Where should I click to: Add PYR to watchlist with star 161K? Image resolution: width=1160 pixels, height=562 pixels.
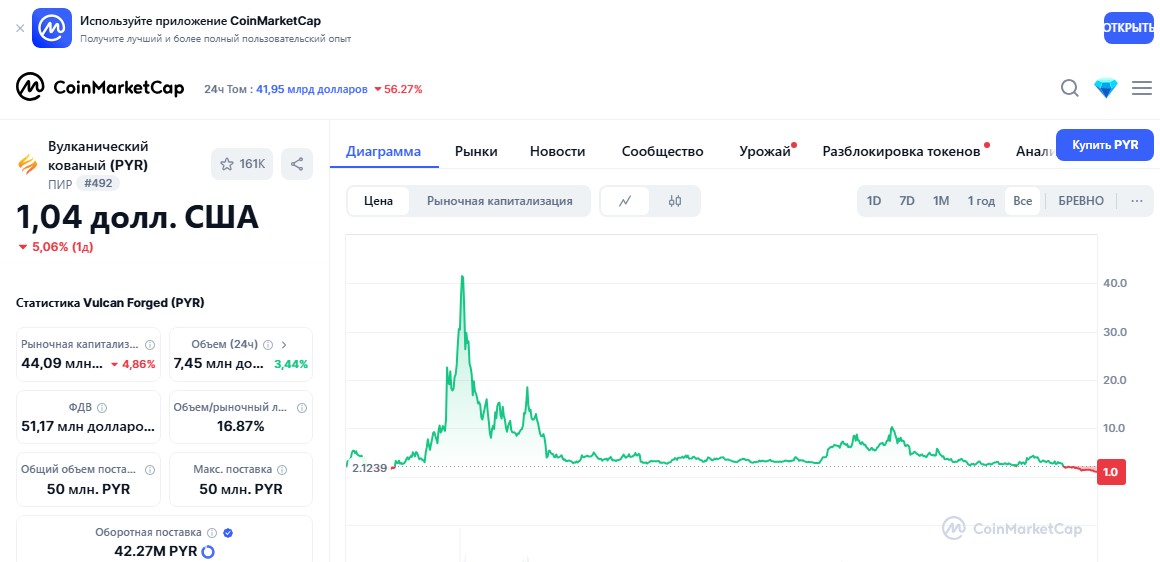click(x=242, y=164)
